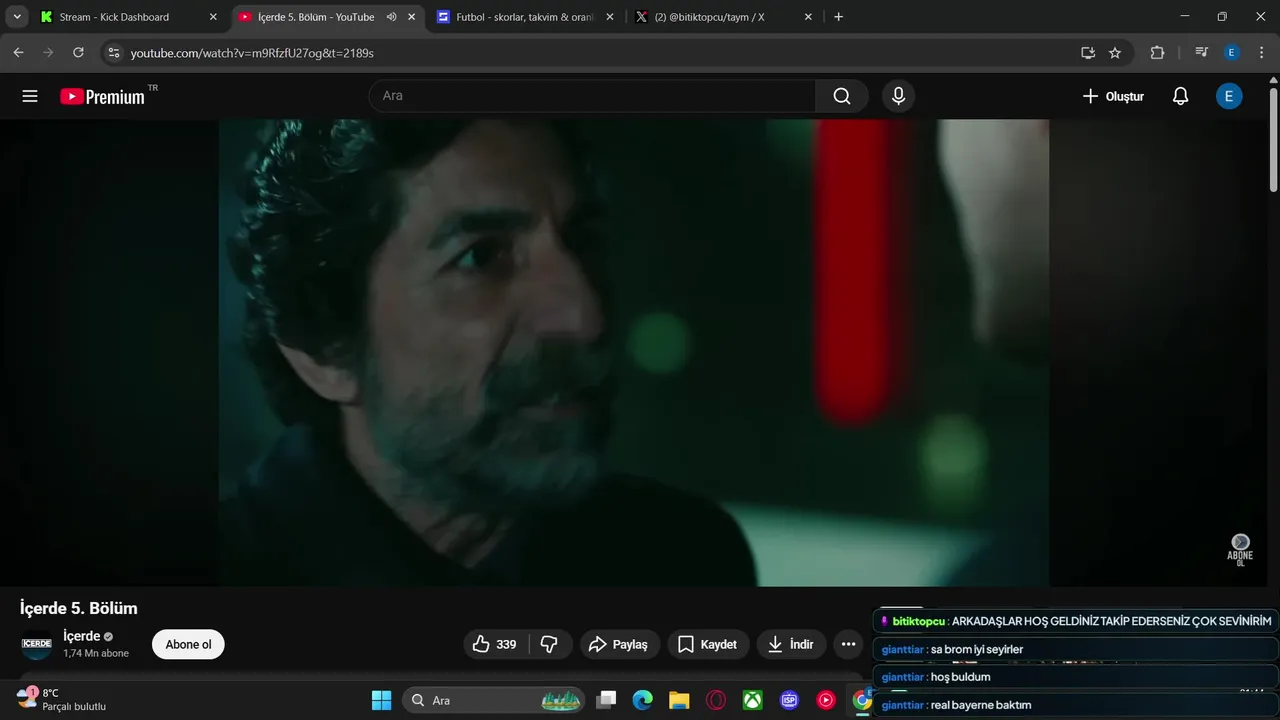Open İçerde channel name link
1280x720 pixels.
[x=81, y=636]
